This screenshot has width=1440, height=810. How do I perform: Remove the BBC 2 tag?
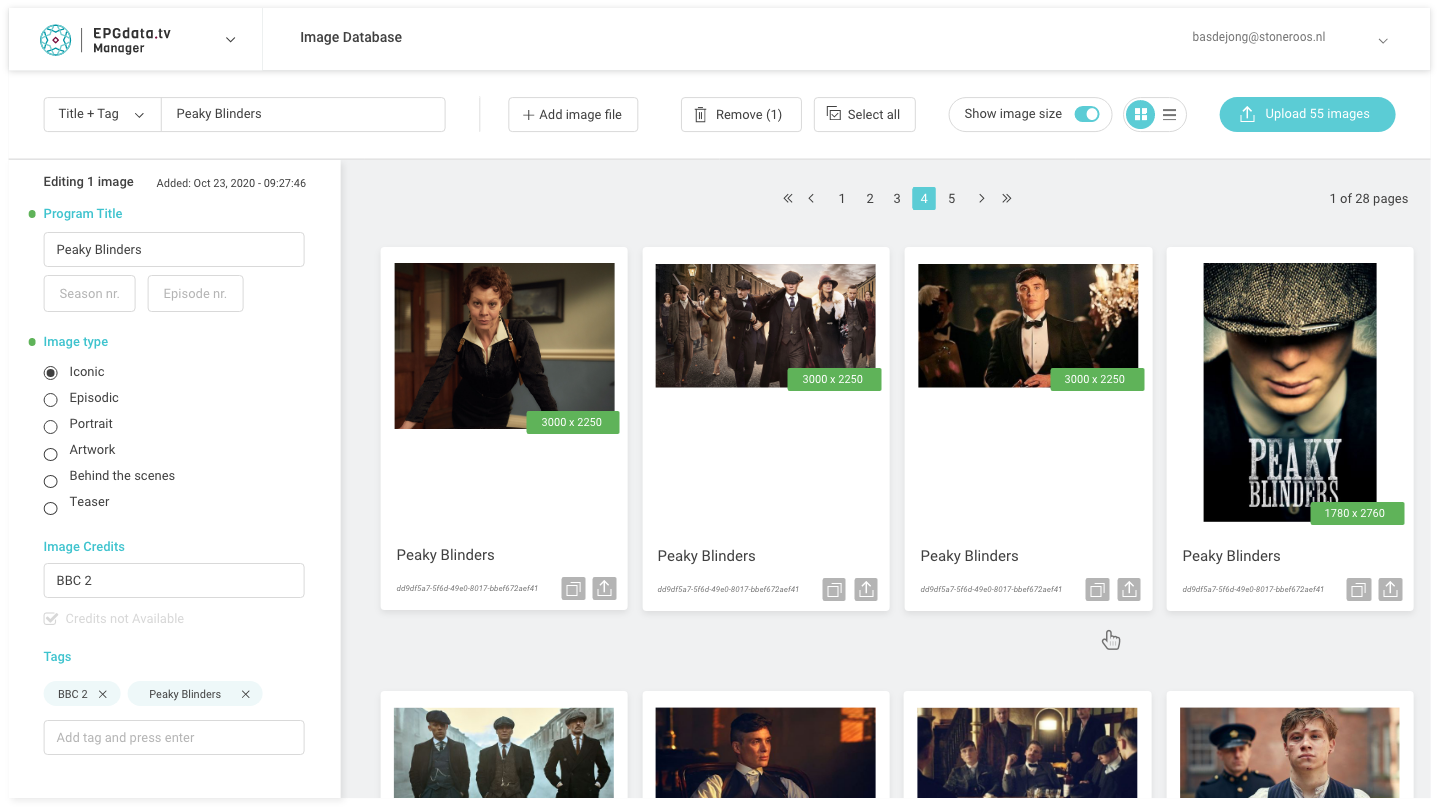coord(103,694)
